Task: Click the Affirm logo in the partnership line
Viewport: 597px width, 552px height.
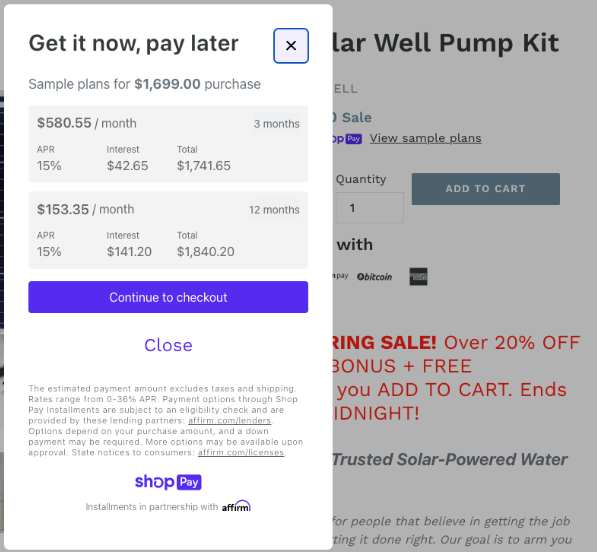Action: point(236,506)
